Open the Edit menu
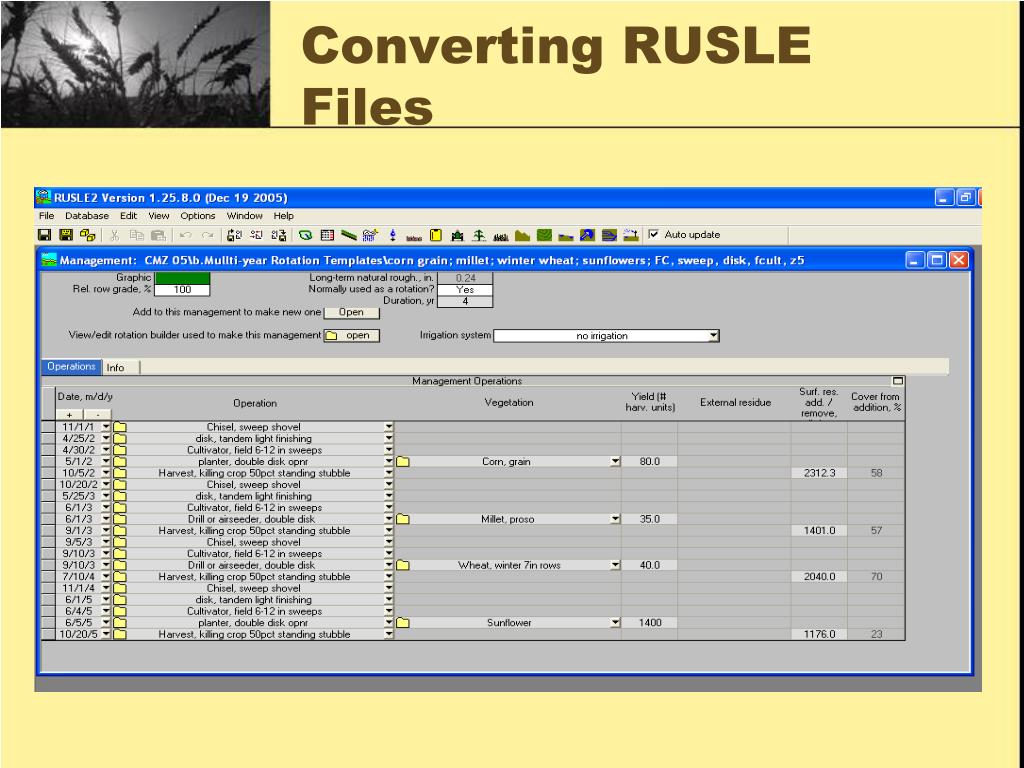 [x=129, y=216]
